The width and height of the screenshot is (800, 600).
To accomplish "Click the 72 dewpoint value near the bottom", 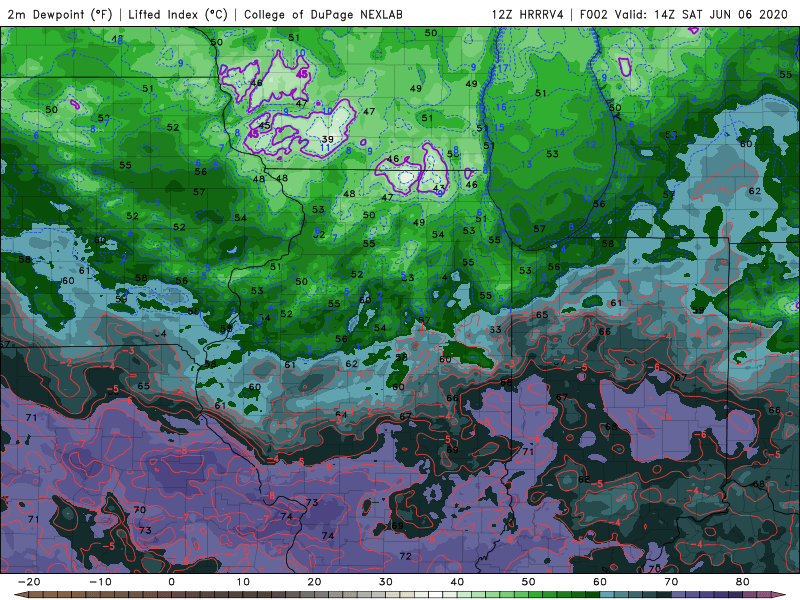I will click(x=406, y=556).
